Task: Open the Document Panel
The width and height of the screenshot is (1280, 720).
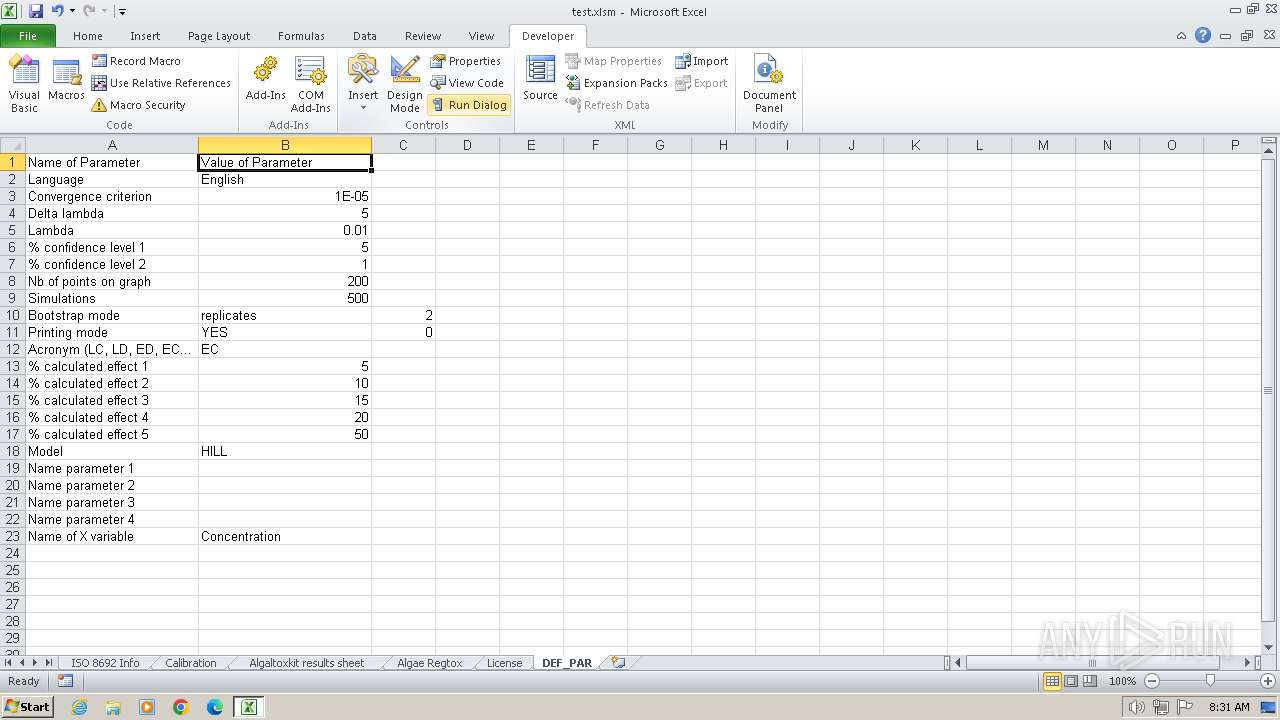Action: point(769,84)
